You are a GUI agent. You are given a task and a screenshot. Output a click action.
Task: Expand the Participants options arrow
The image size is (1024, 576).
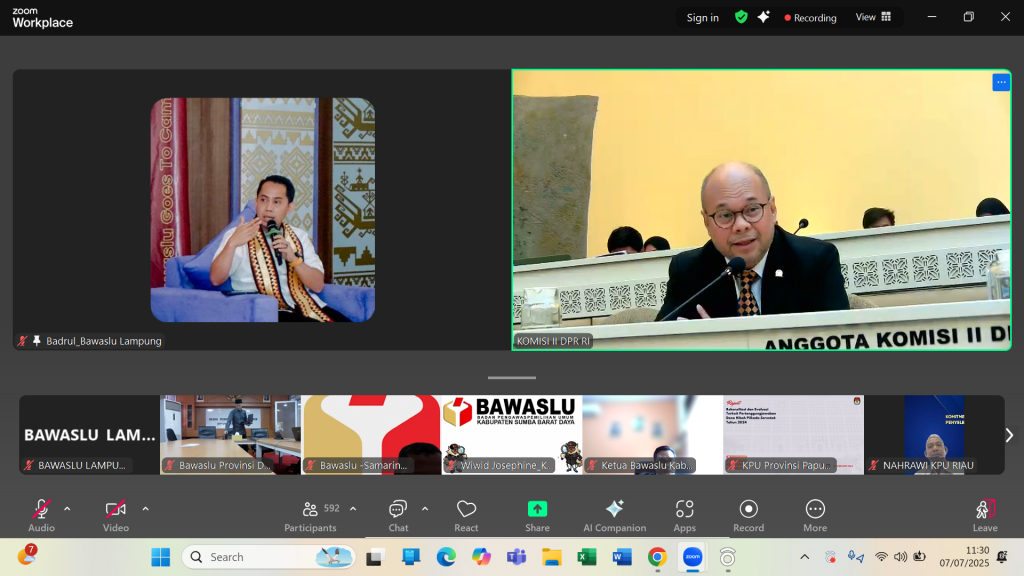353,508
